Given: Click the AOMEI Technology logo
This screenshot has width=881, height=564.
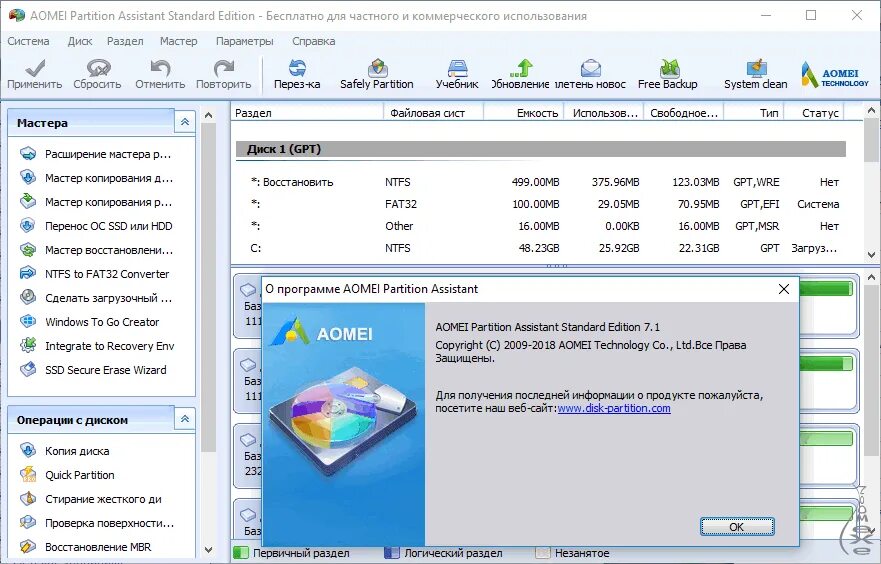Looking at the screenshot, I should click(x=835, y=74).
